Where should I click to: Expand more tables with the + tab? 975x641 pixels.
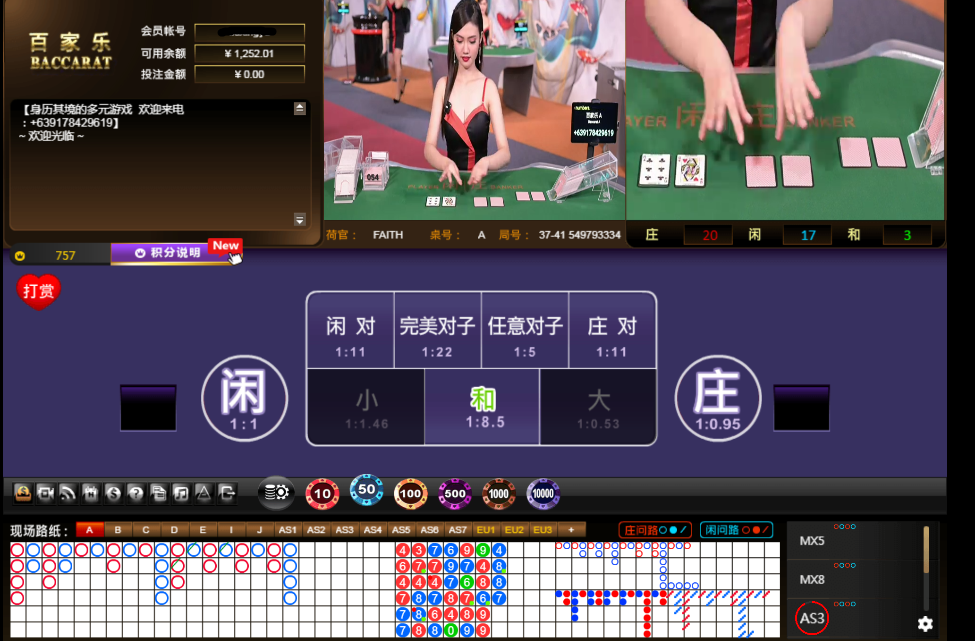572,530
